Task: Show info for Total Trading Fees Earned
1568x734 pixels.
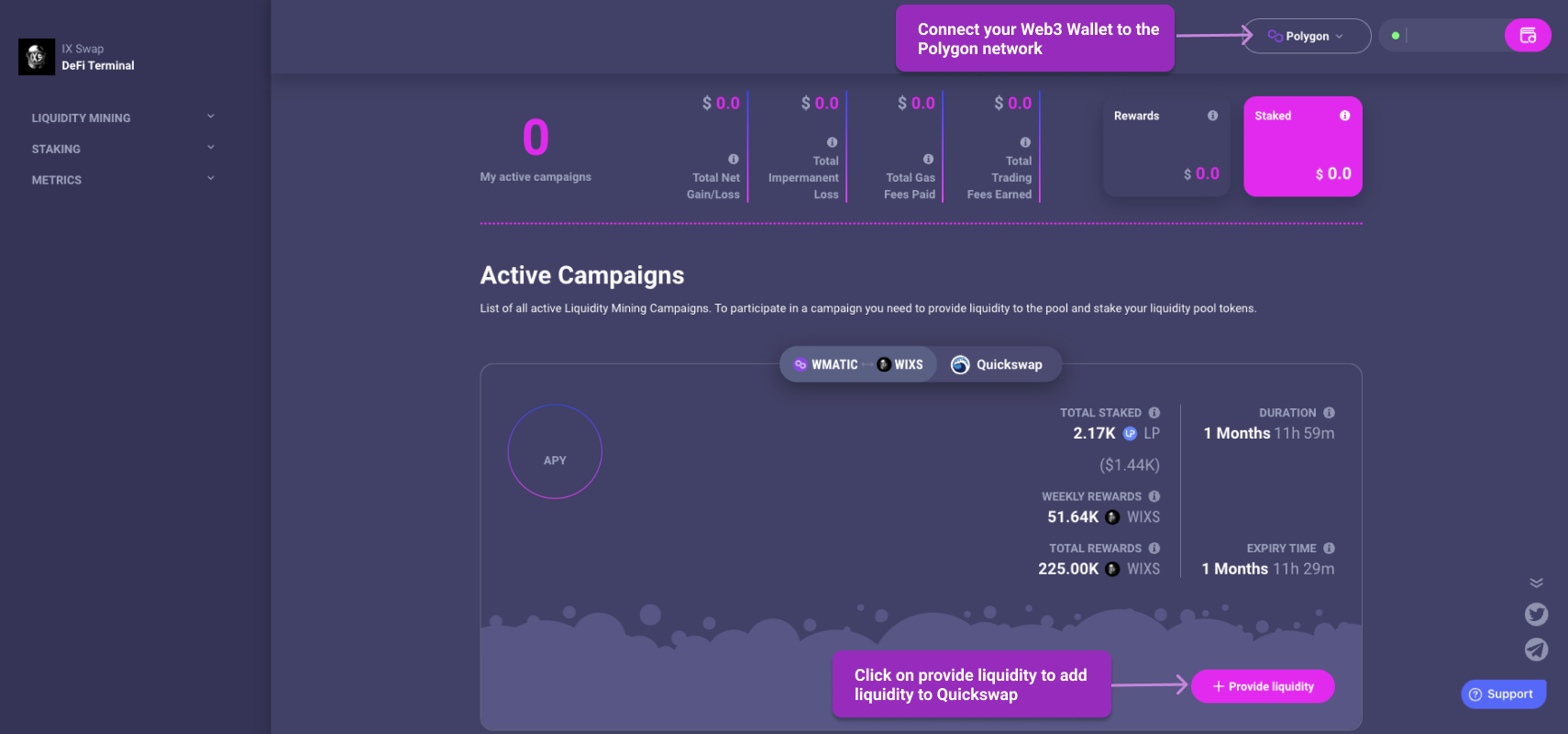Action: click(1025, 142)
